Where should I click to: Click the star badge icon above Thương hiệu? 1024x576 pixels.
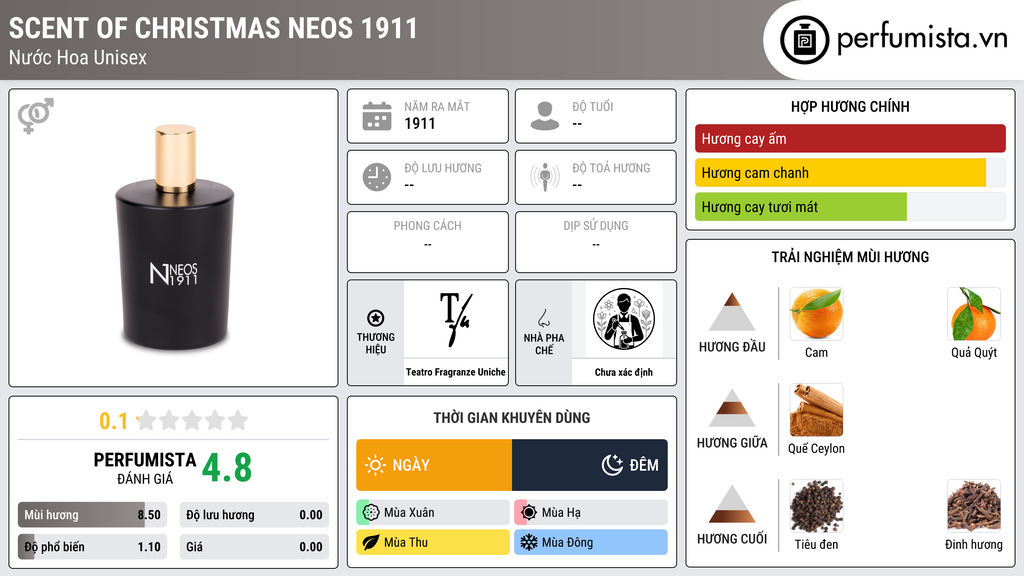point(376,318)
